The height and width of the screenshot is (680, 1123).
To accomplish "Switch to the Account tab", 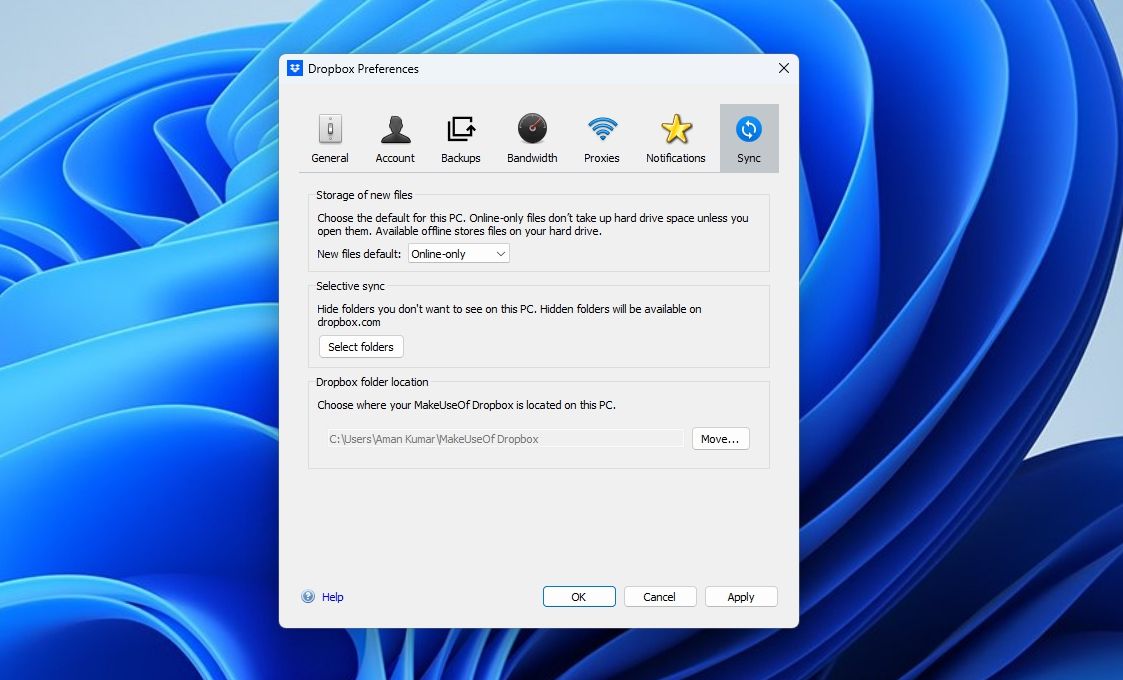I will (395, 139).
